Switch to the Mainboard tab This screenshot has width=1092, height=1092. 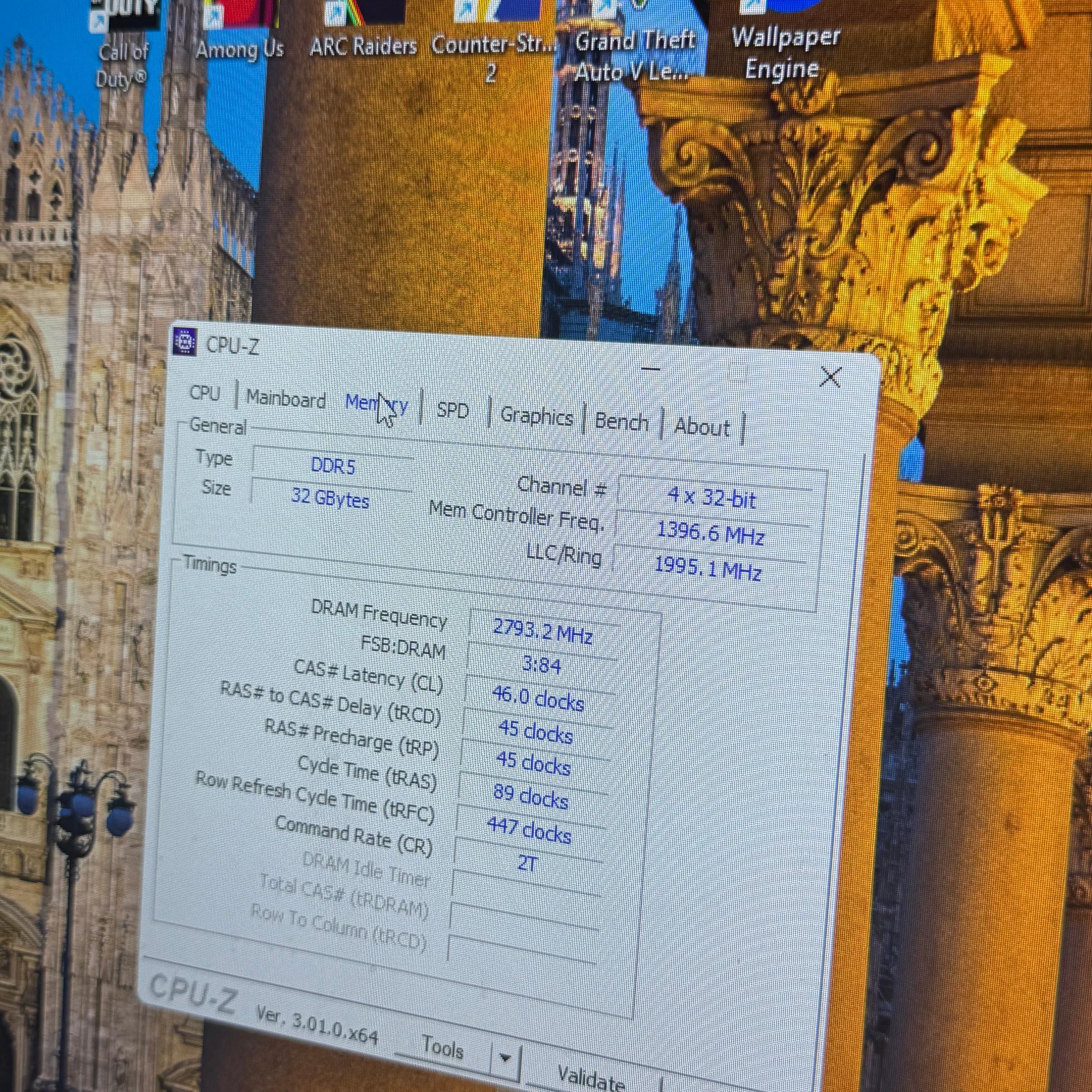click(x=286, y=399)
